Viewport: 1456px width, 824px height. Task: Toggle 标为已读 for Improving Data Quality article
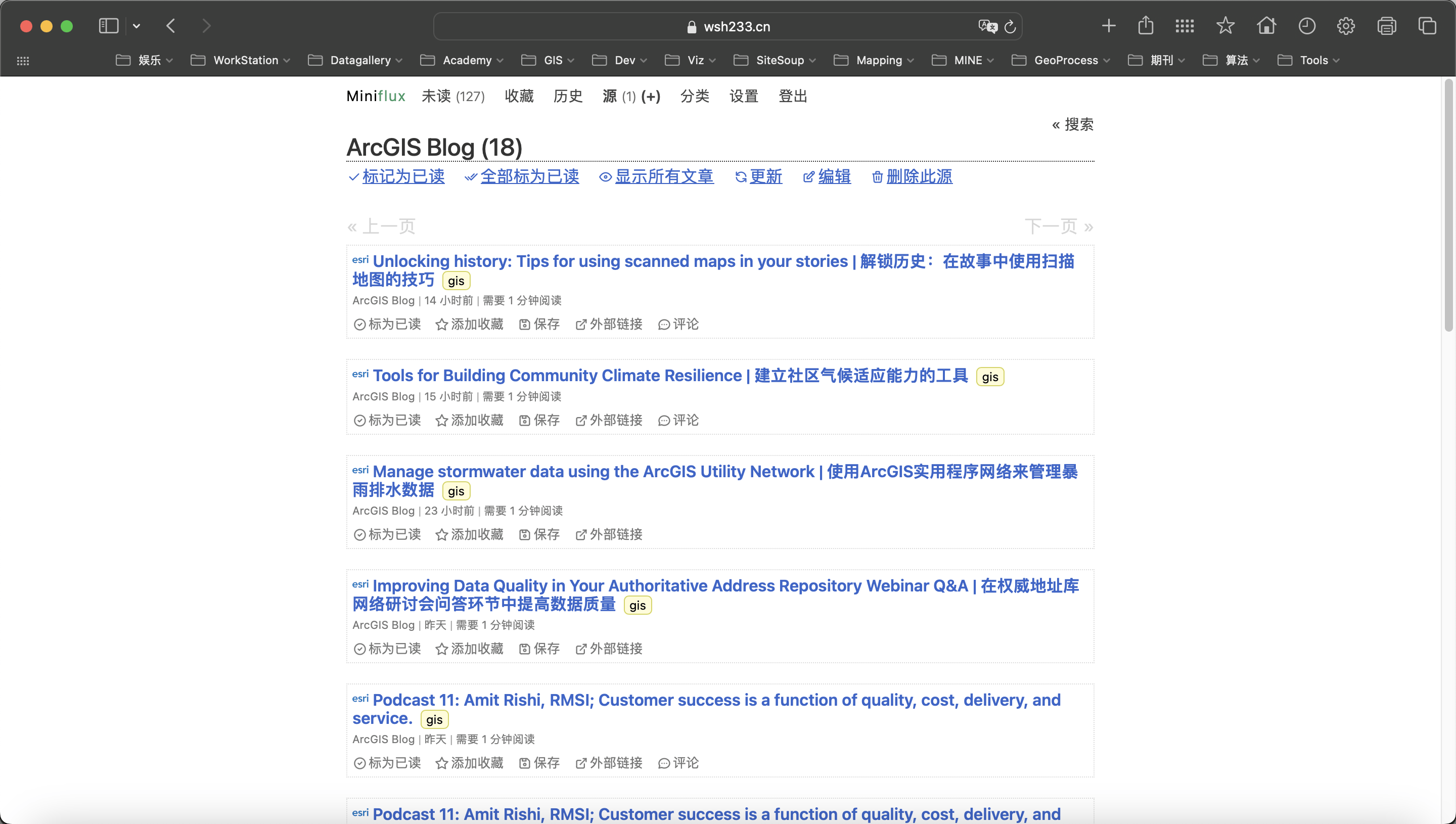[388, 649]
